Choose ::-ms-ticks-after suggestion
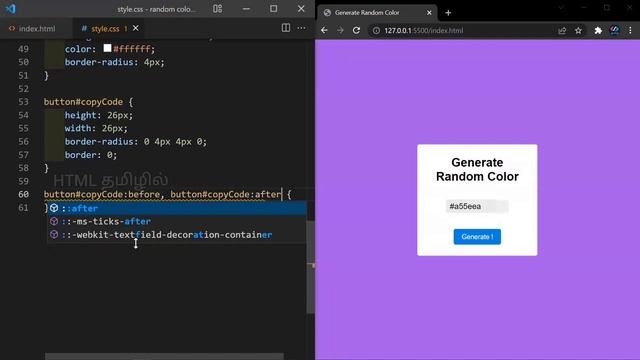 (177, 221)
